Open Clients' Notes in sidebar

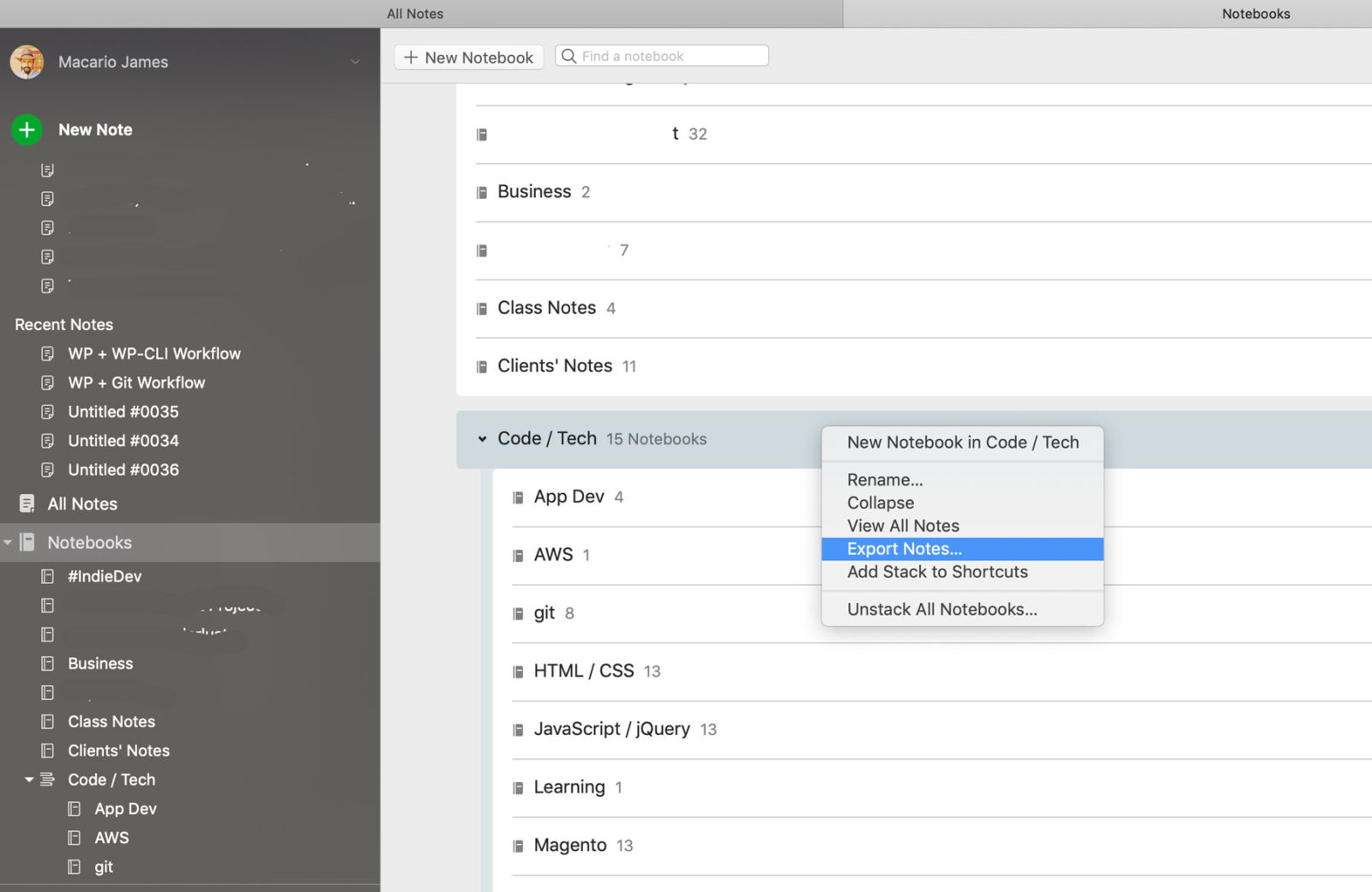(x=118, y=751)
